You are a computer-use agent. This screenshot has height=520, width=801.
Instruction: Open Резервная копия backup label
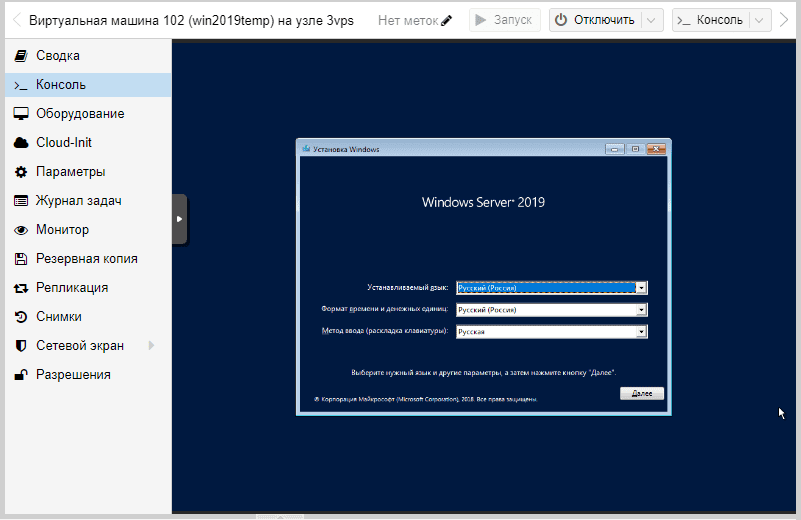point(87,259)
